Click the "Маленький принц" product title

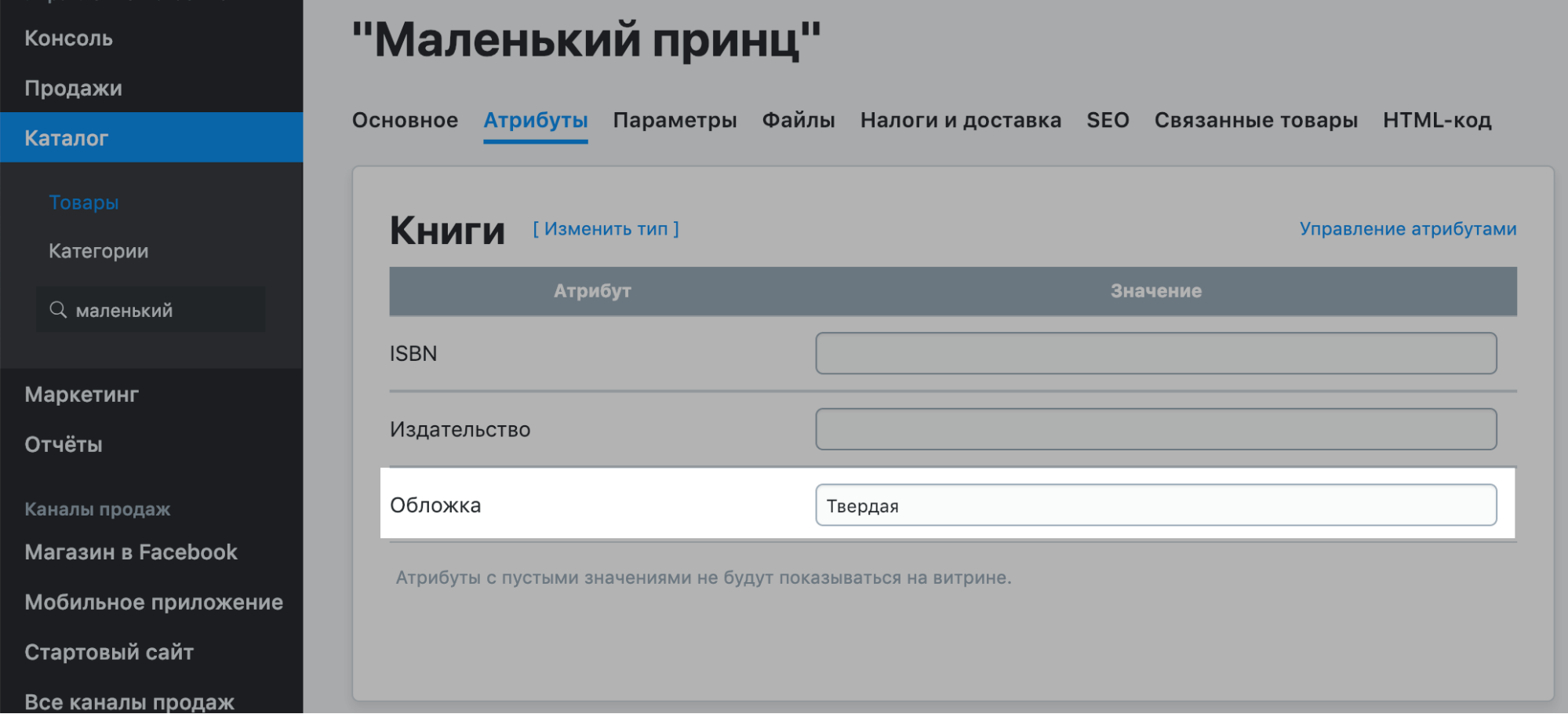click(x=586, y=39)
